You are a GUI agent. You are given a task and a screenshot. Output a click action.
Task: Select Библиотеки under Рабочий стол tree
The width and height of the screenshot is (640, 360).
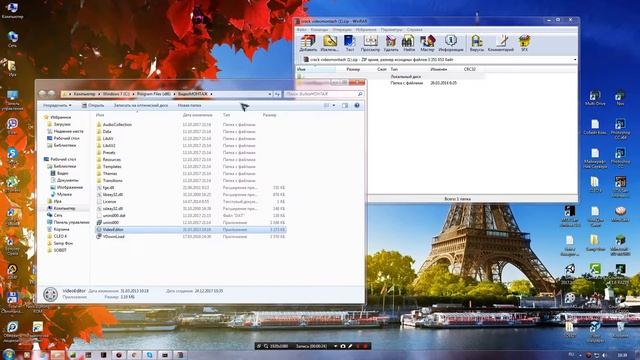[x=64, y=167]
